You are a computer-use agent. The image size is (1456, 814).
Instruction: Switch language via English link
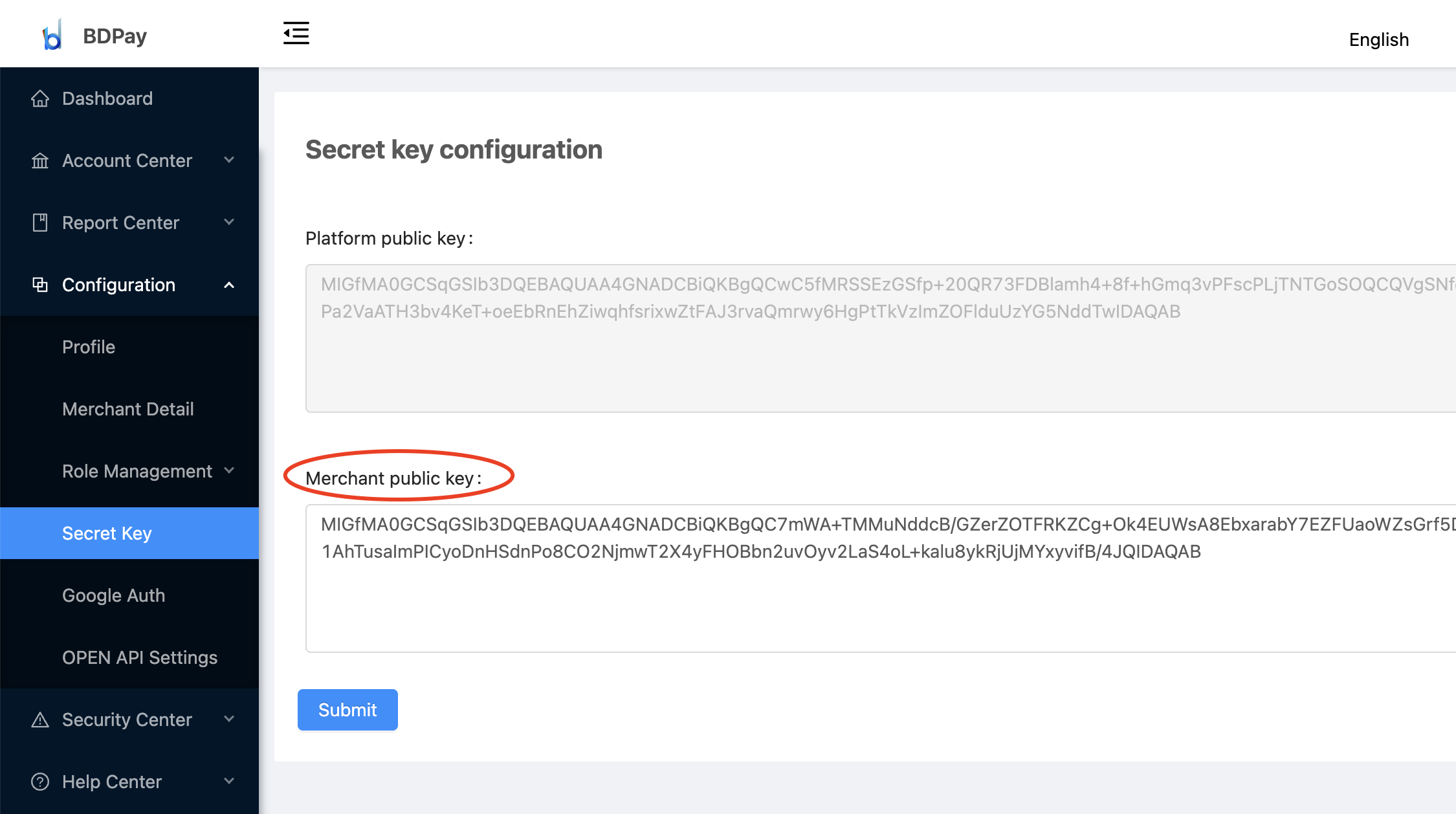point(1378,39)
